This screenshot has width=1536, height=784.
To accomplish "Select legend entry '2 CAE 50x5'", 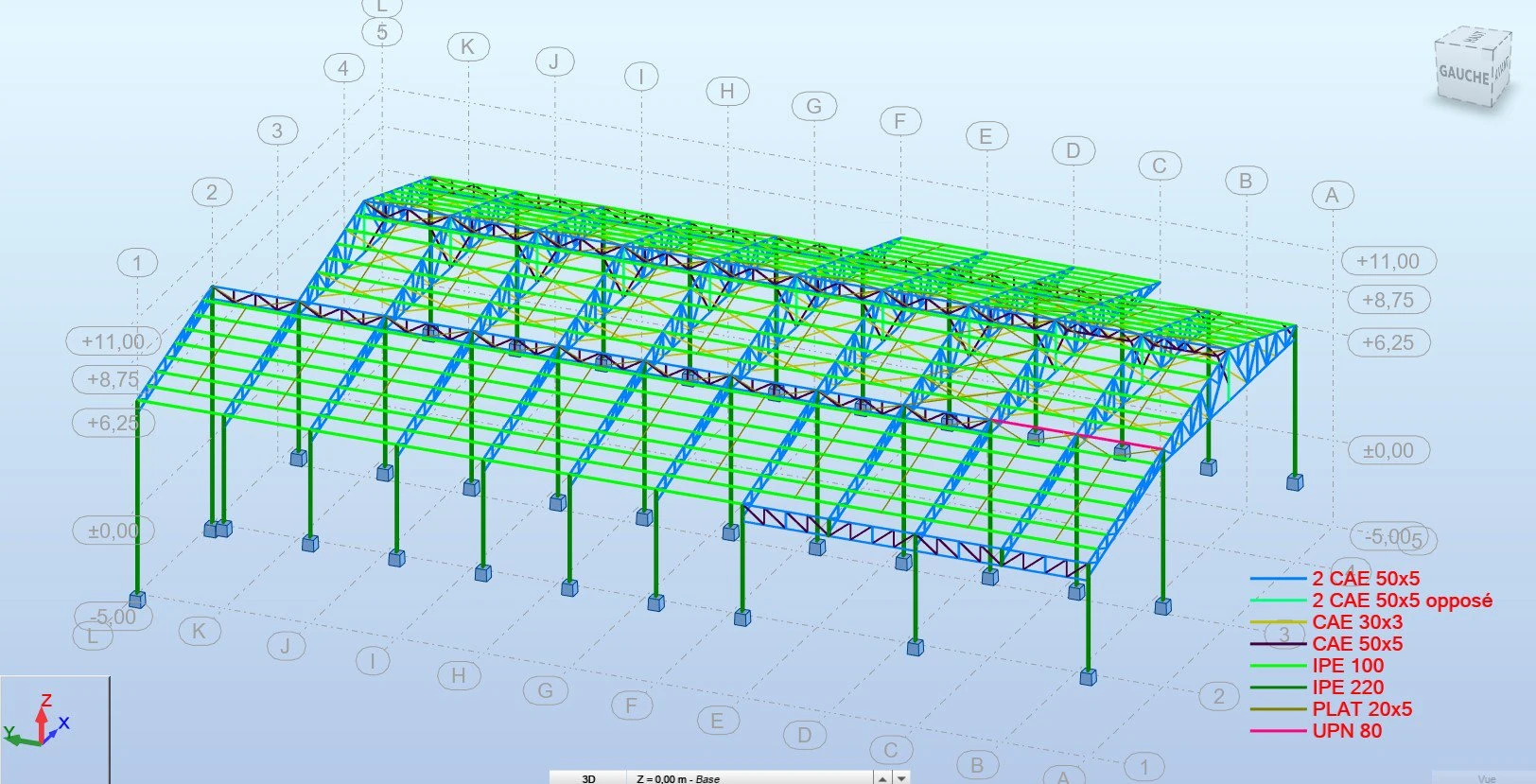I will 1365,579.
